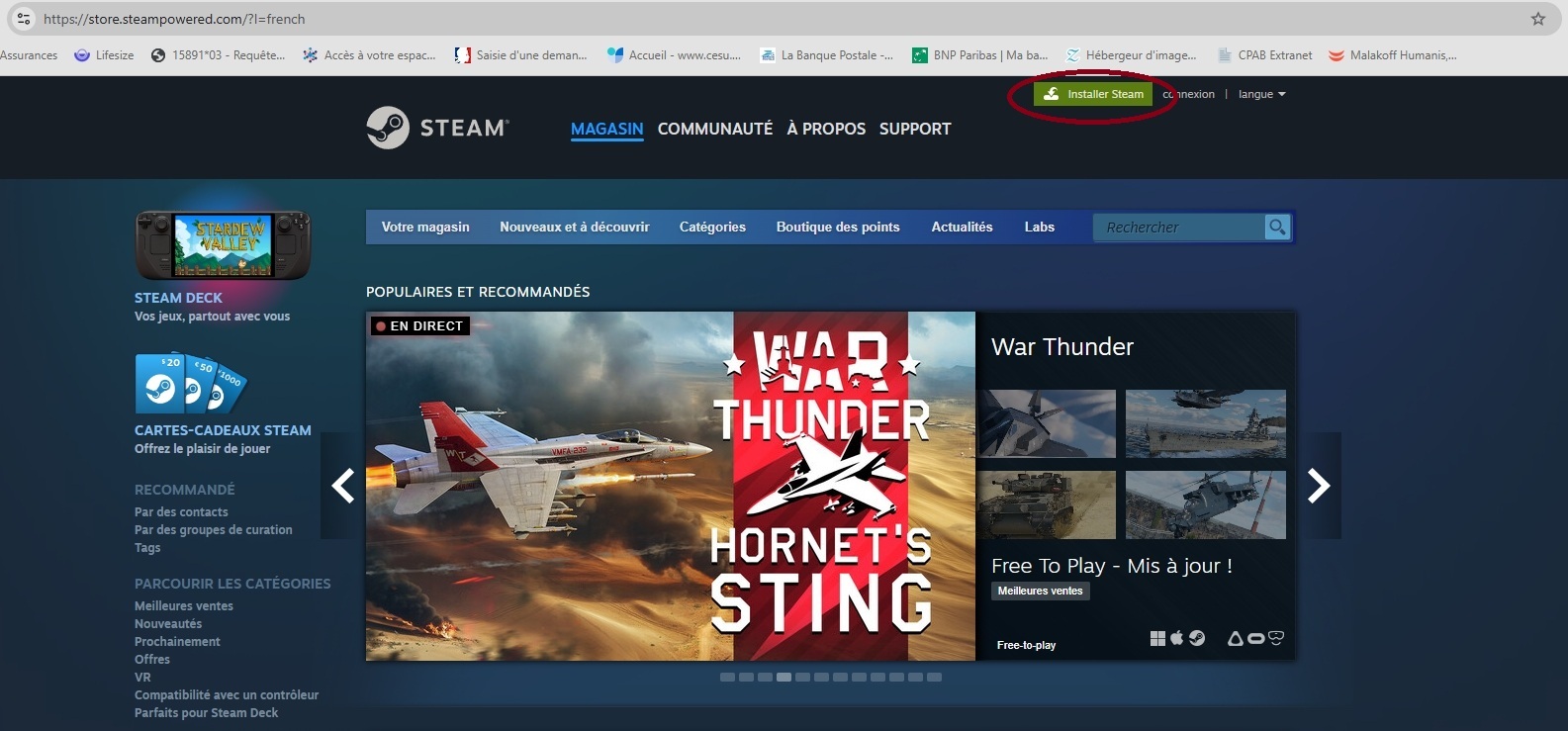
Task: Click the Free-to-play price label
Action: pyautogui.click(x=1027, y=645)
